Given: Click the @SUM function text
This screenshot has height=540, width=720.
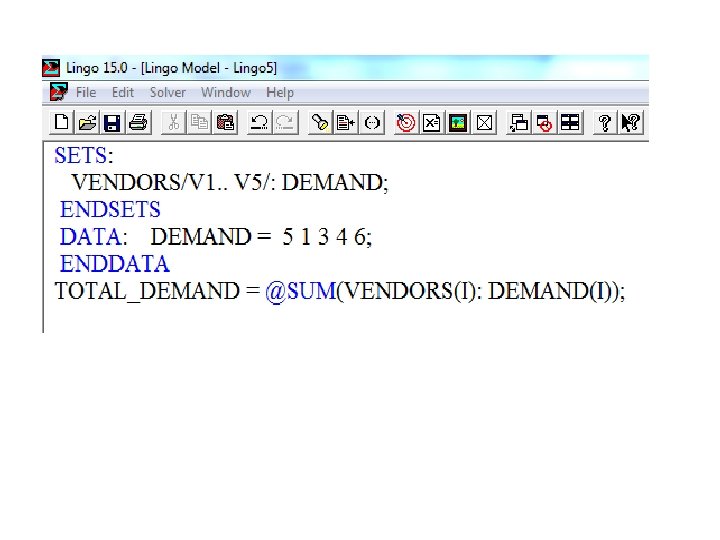Looking at the screenshot, I should 301,291.
